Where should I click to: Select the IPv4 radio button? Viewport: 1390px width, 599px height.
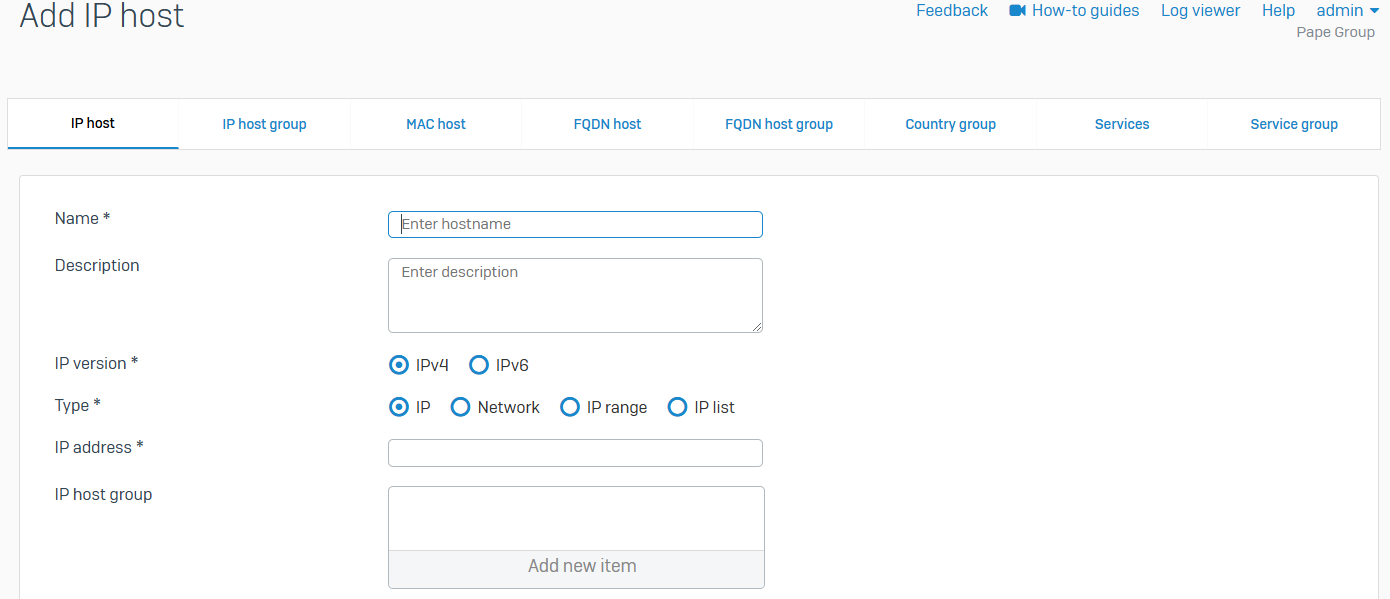[399, 365]
